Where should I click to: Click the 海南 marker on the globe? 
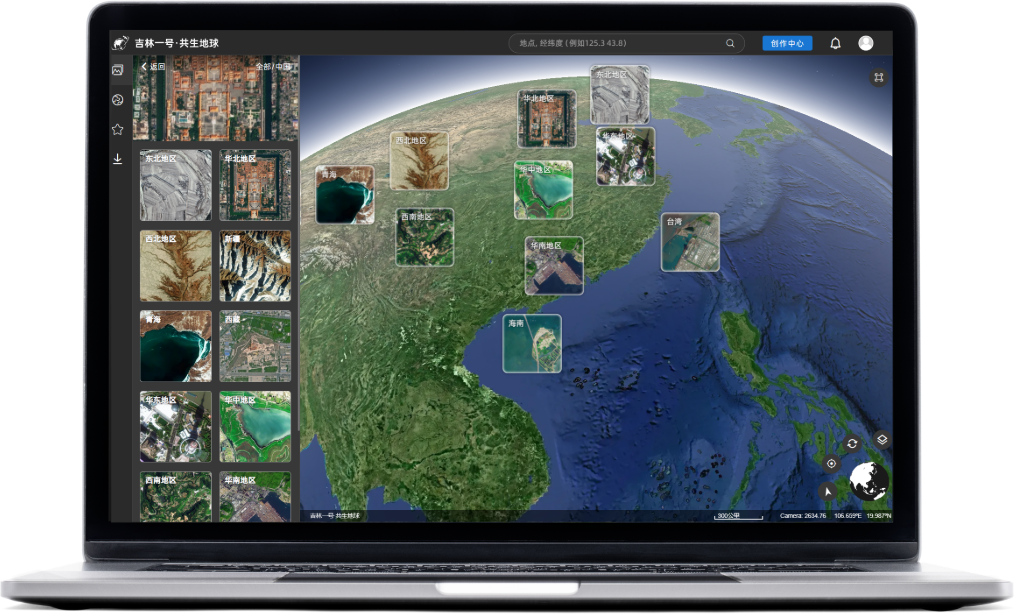tap(532, 344)
